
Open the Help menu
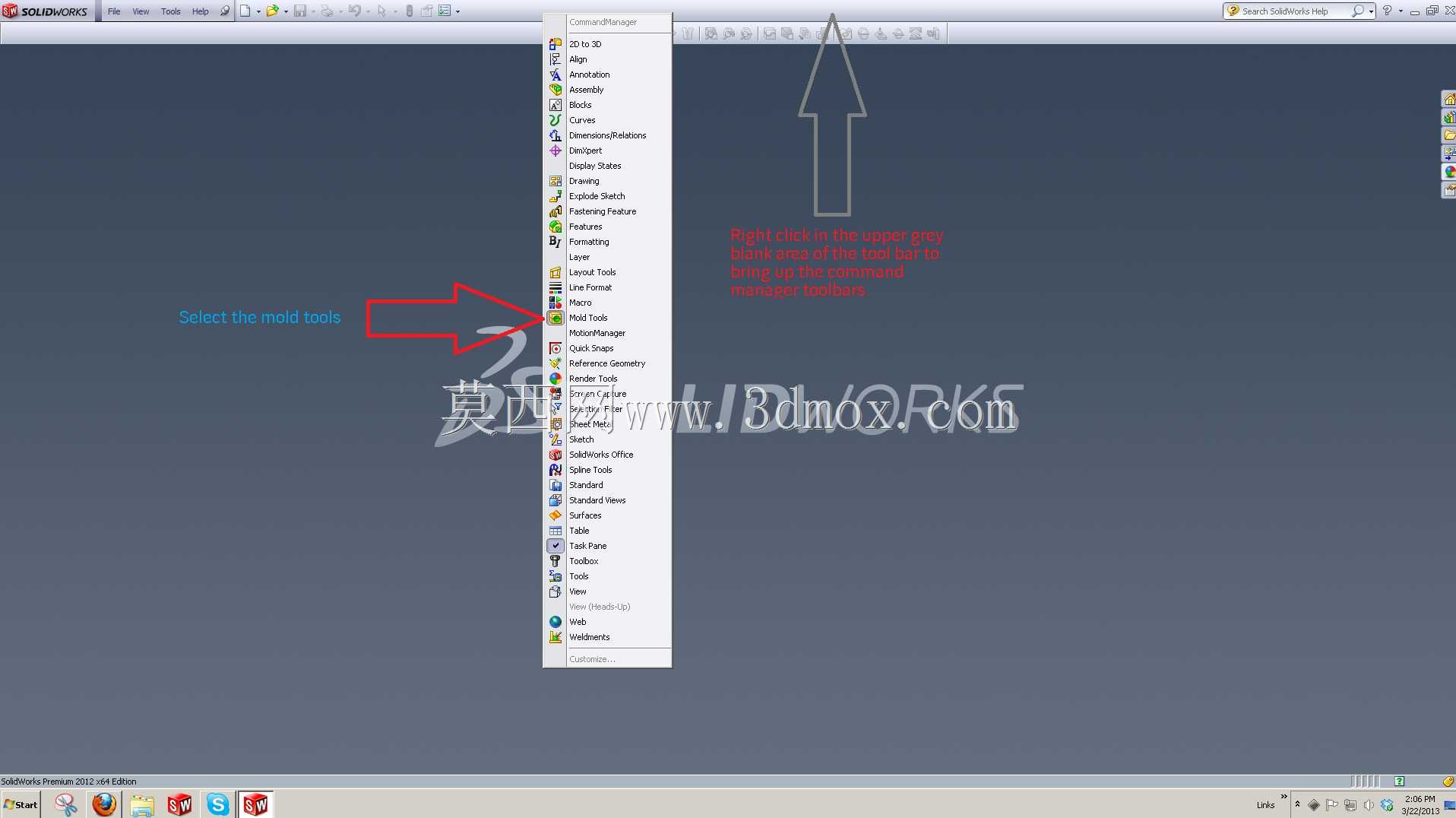point(200,11)
